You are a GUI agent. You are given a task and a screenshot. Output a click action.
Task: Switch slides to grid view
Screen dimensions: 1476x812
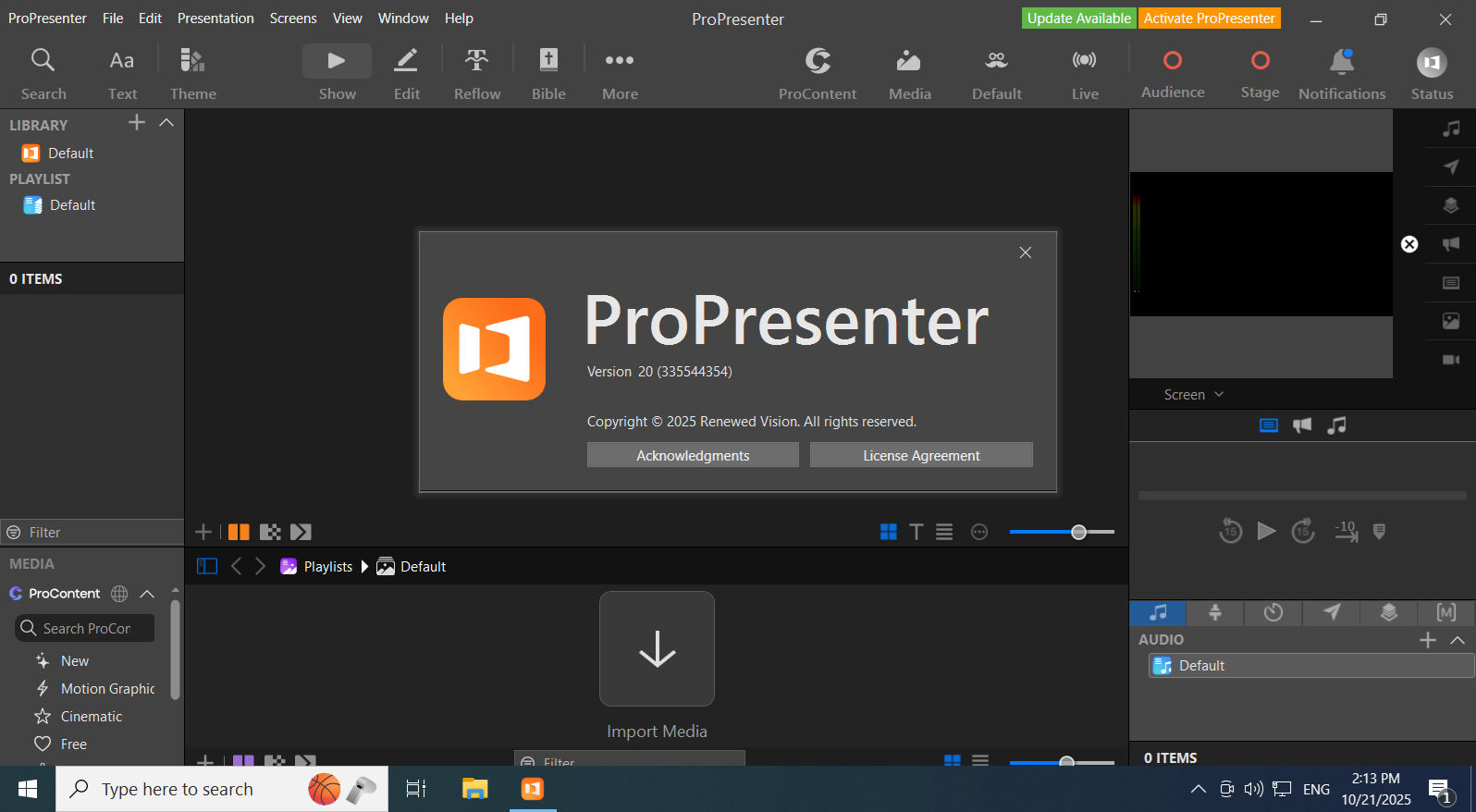pos(889,532)
